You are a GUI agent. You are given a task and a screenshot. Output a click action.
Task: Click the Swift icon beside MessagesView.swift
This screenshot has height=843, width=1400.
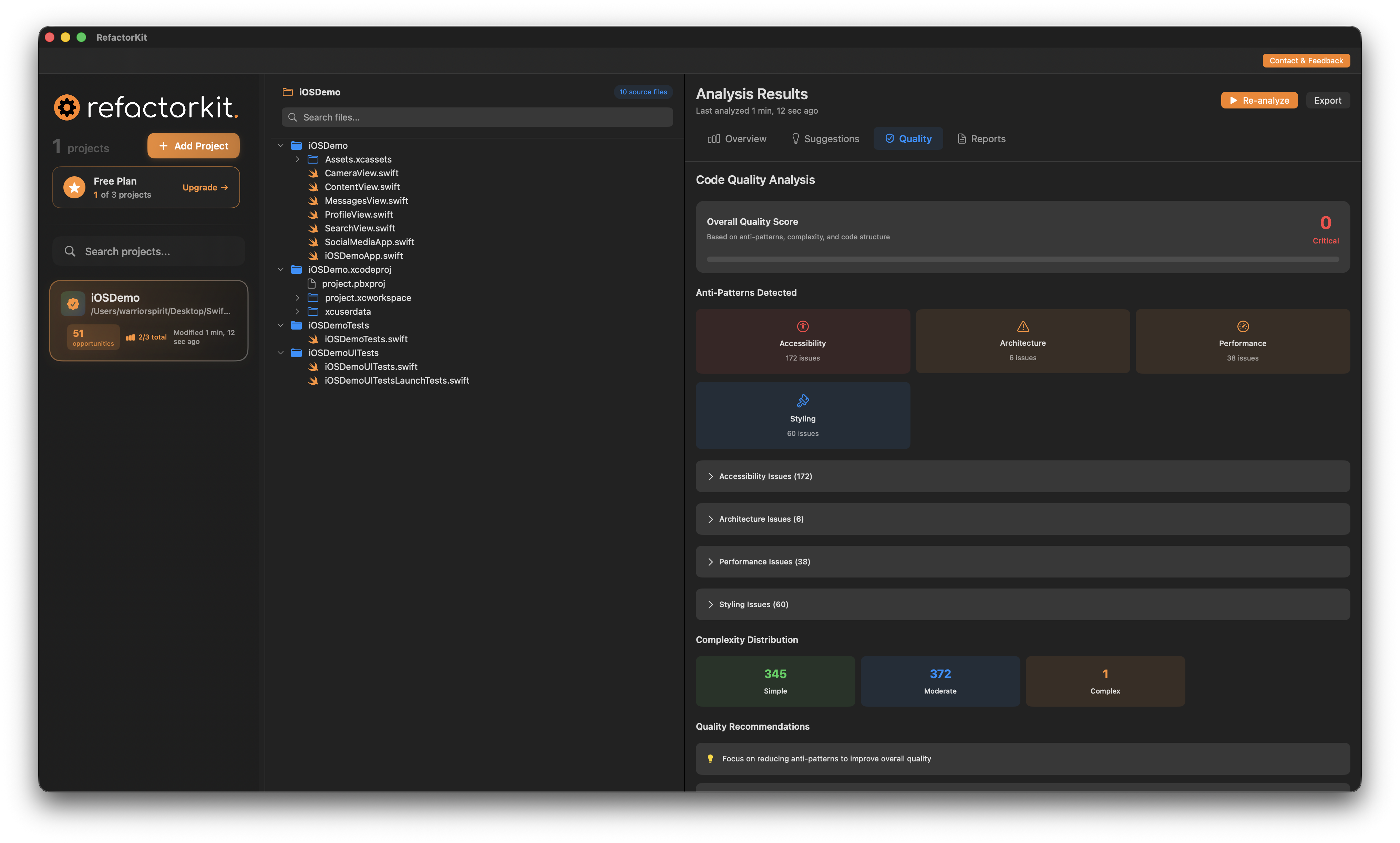coord(313,200)
